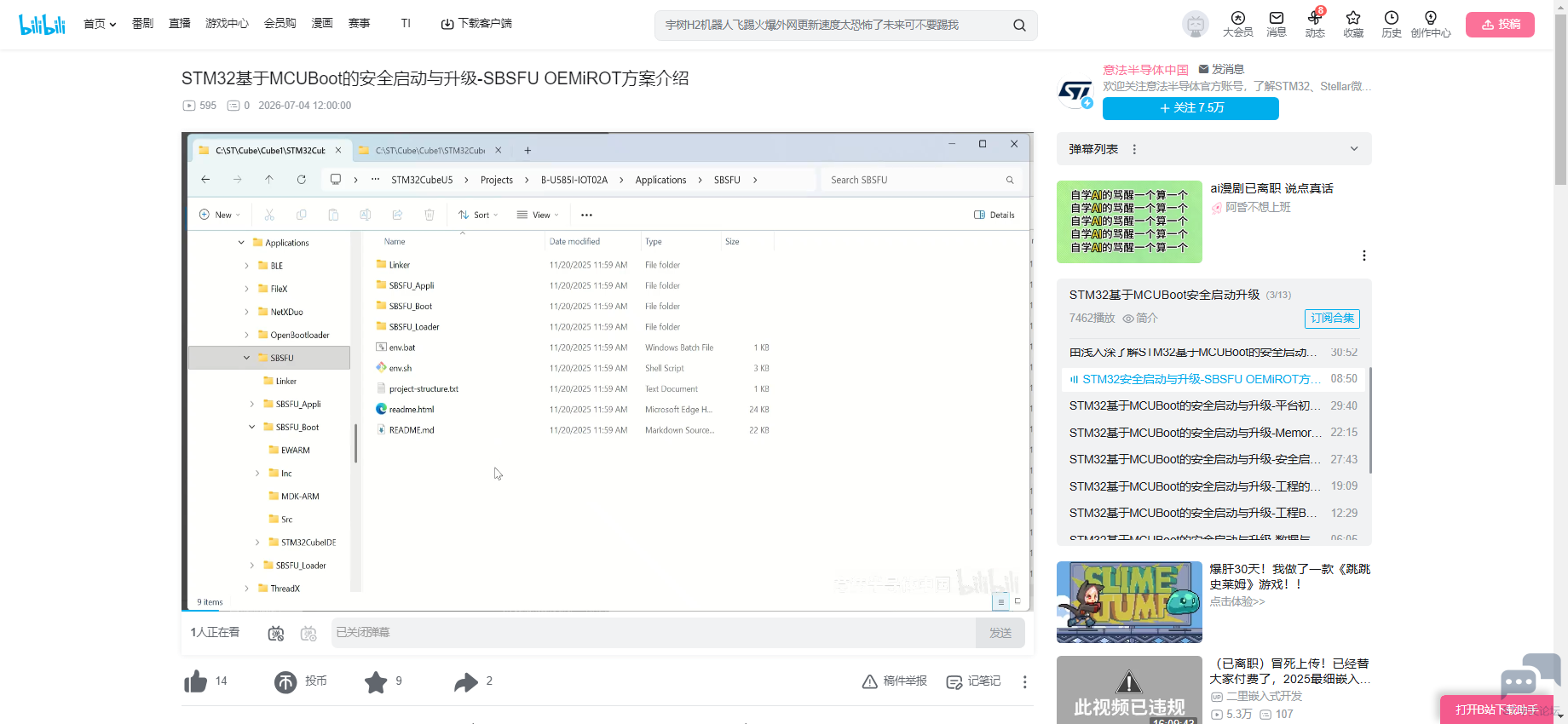The image size is (1568, 724).
Task: Open 番剧 in top navigation
Action: coord(142,24)
